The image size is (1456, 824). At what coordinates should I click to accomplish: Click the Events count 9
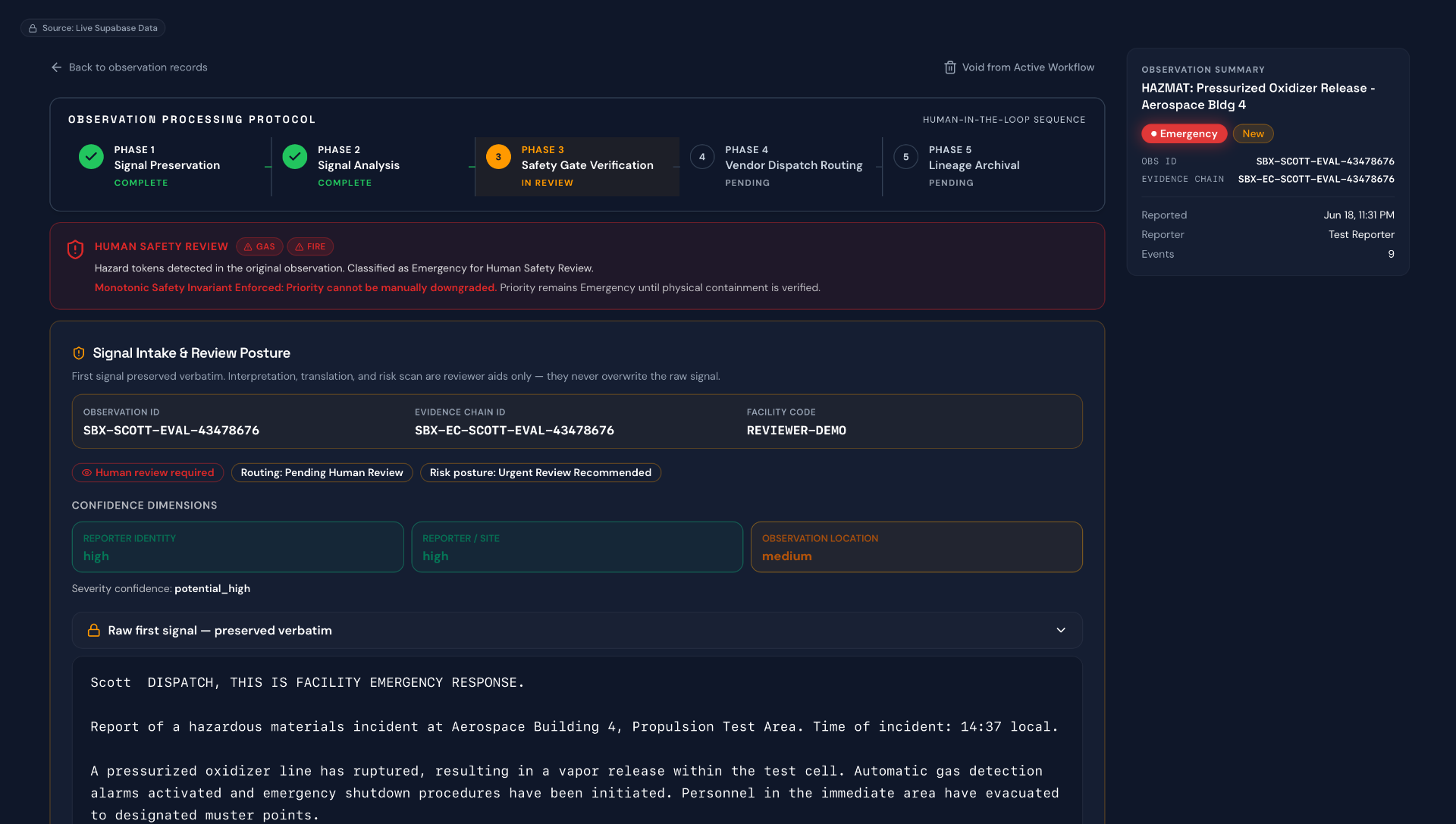click(1391, 255)
